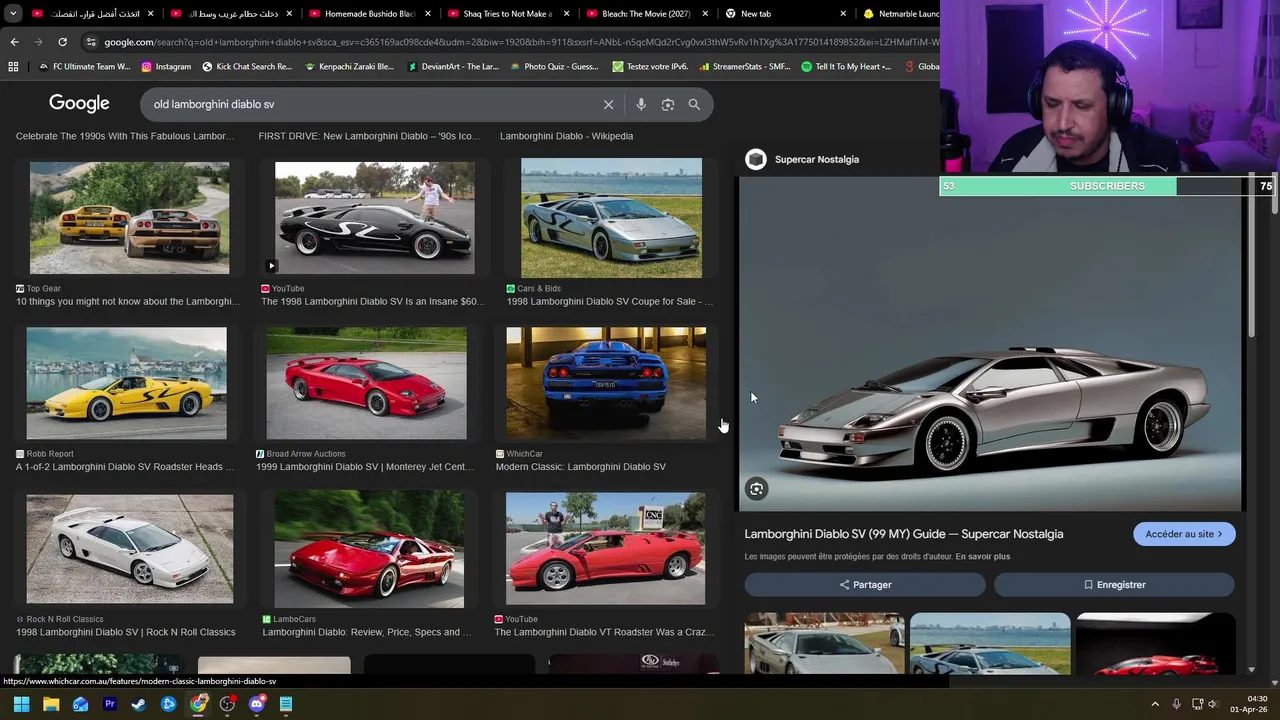
Task: Click the microphone icon in system tray
Action: 1176,704
